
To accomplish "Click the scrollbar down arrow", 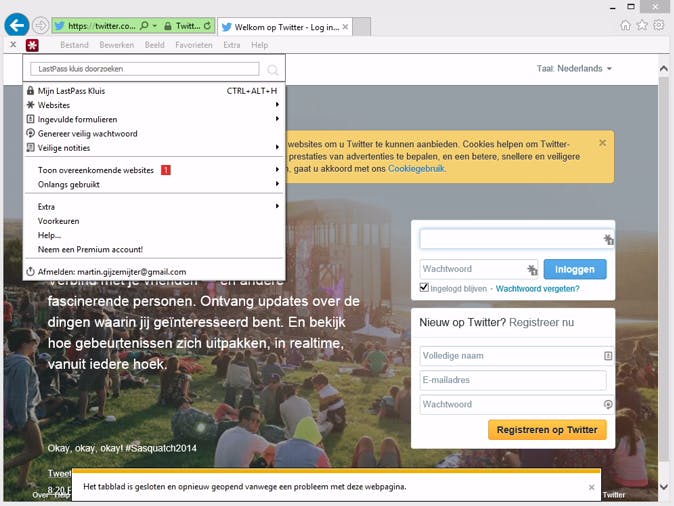I will coord(664,487).
